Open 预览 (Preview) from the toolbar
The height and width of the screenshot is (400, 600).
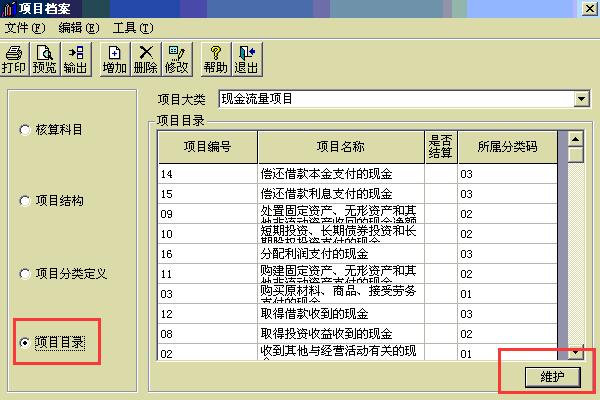[x=44, y=59]
